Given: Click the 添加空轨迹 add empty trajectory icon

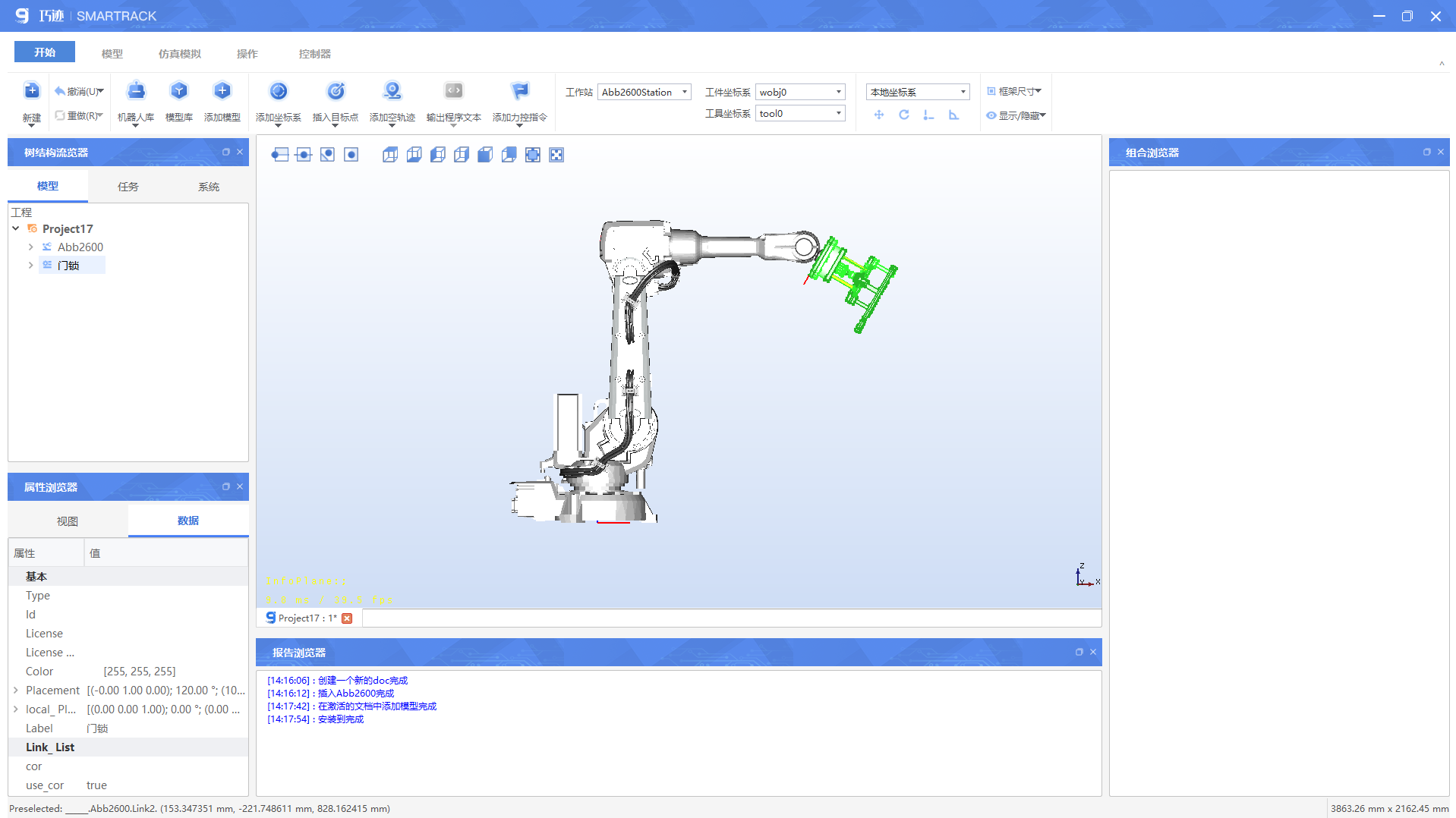Looking at the screenshot, I should tap(392, 91).
